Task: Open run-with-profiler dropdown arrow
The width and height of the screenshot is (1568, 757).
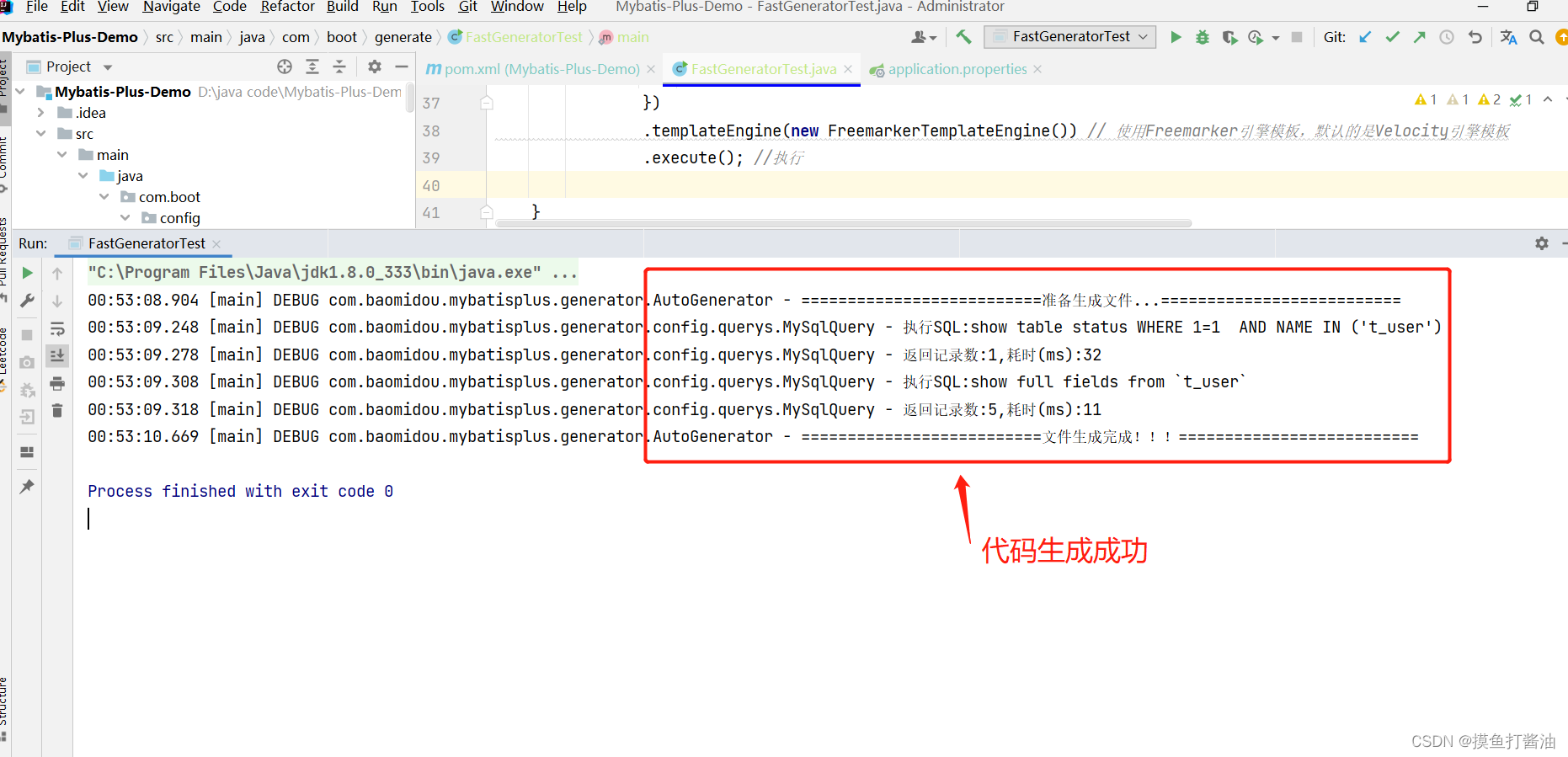Action: tap(1276, 38)
